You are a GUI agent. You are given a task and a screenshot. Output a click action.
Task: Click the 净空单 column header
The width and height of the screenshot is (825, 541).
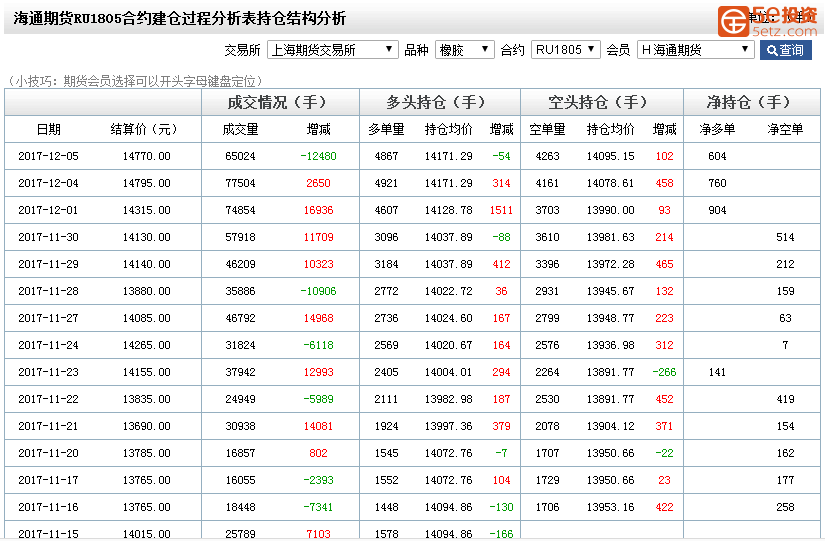pyautogui.click(x=785, y=129)
